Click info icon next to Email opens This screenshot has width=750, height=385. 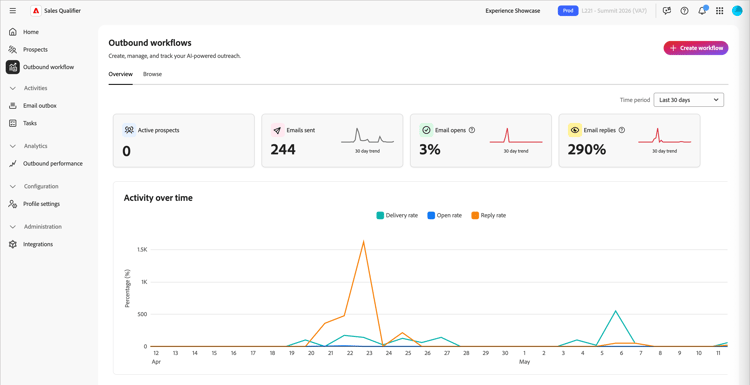click(x=472, y=130)
